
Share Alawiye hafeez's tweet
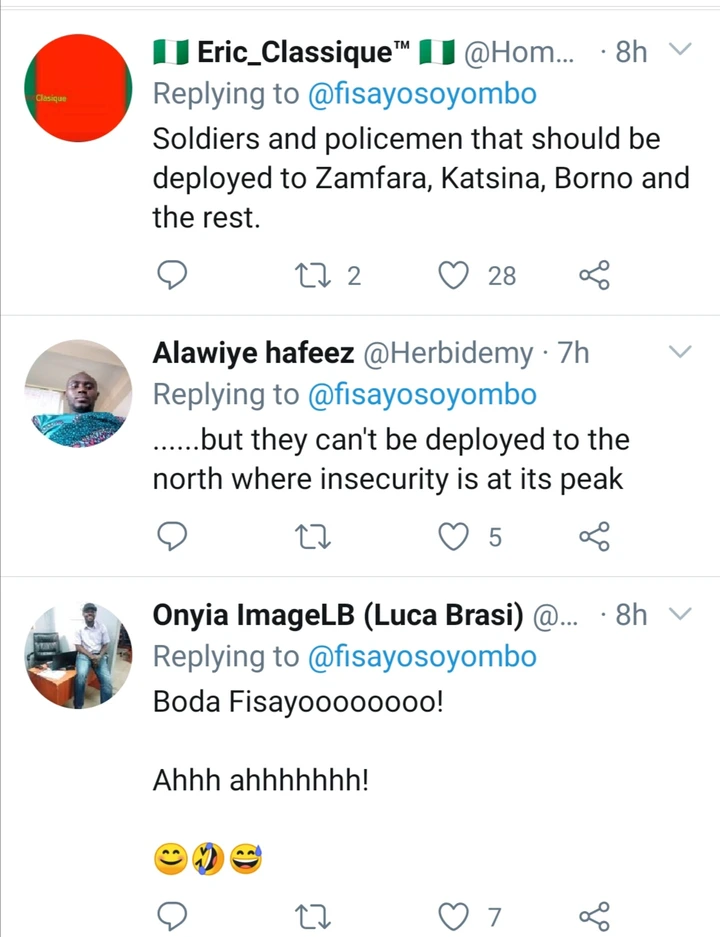point(595,538)
